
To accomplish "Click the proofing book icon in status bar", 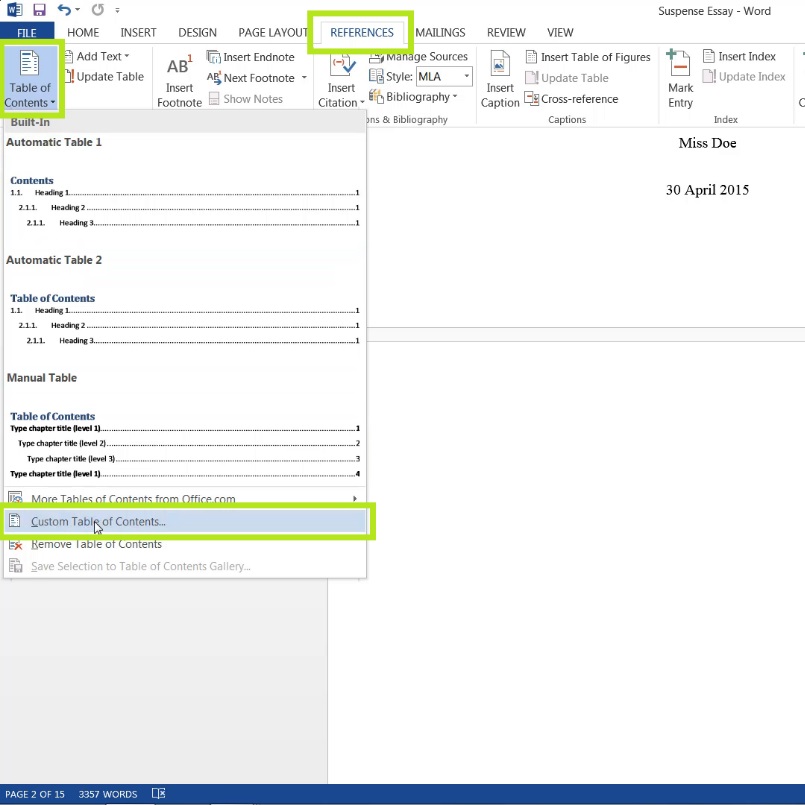I will (x=159, y=794).
